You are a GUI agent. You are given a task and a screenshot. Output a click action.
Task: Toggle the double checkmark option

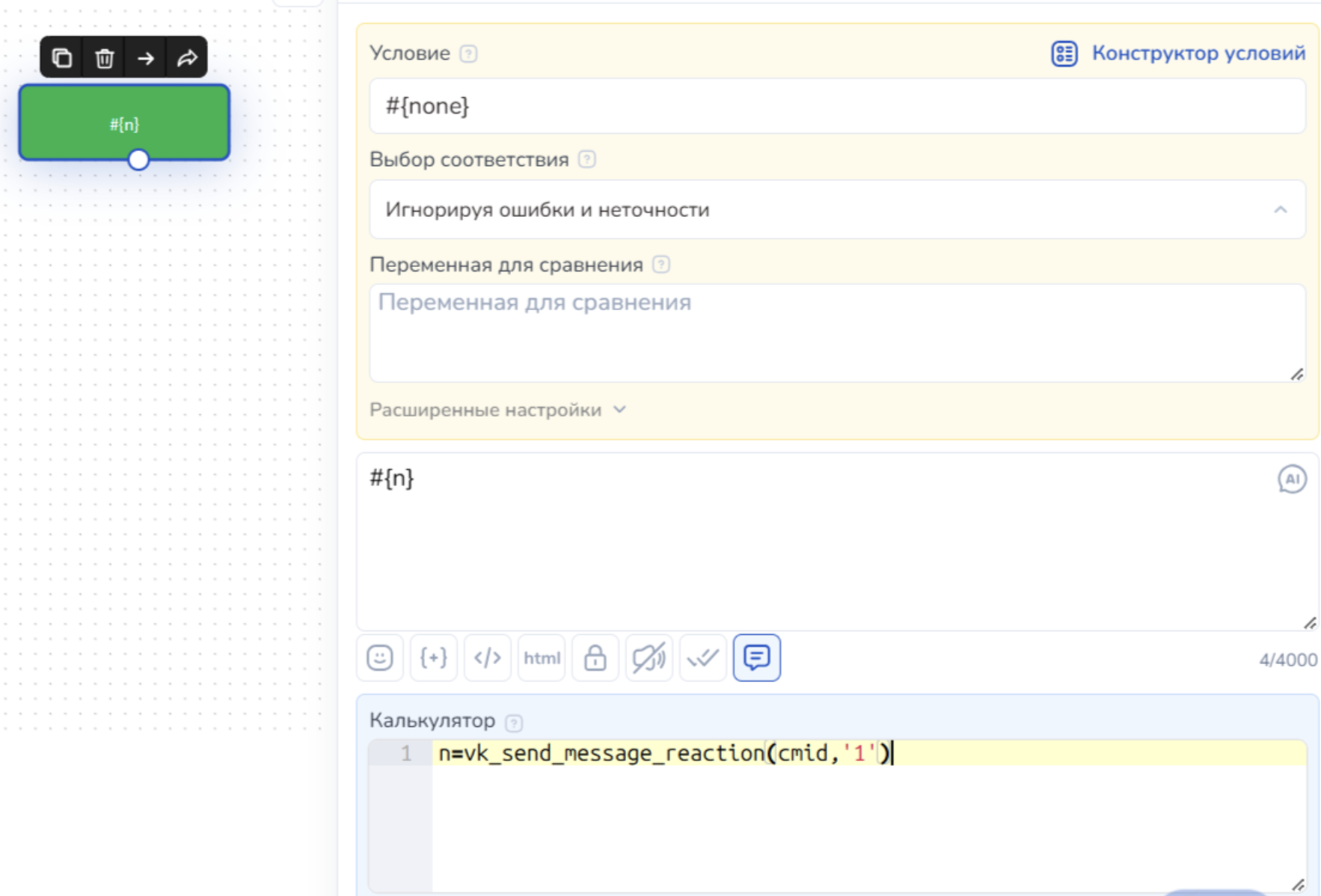tap(703, 658)
